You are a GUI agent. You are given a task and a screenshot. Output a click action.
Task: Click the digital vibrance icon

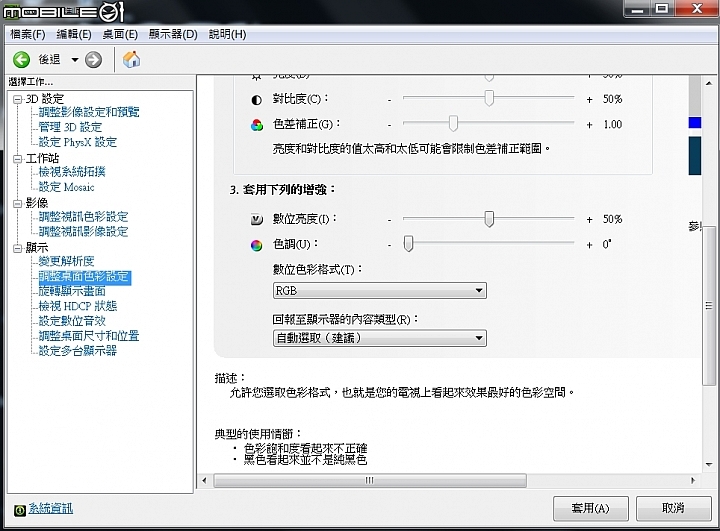(x=257, y=220)
